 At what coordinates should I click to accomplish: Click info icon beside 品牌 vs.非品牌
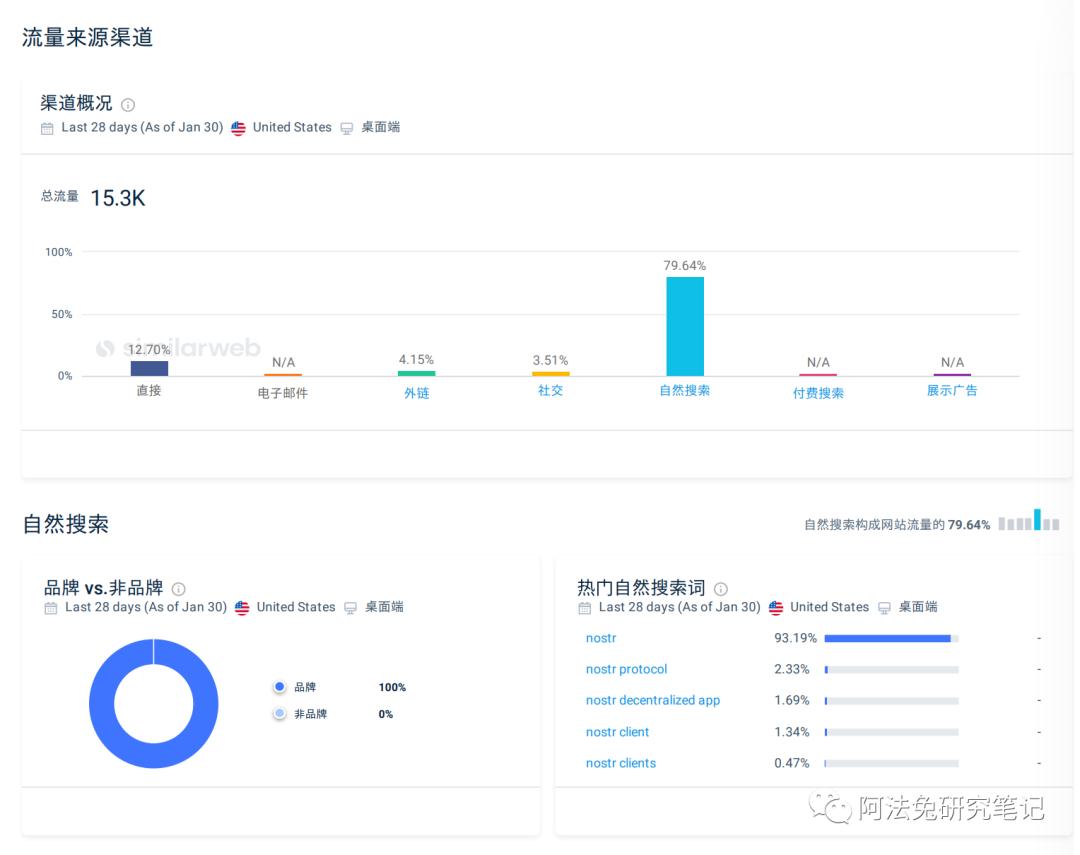coord(179,589)
